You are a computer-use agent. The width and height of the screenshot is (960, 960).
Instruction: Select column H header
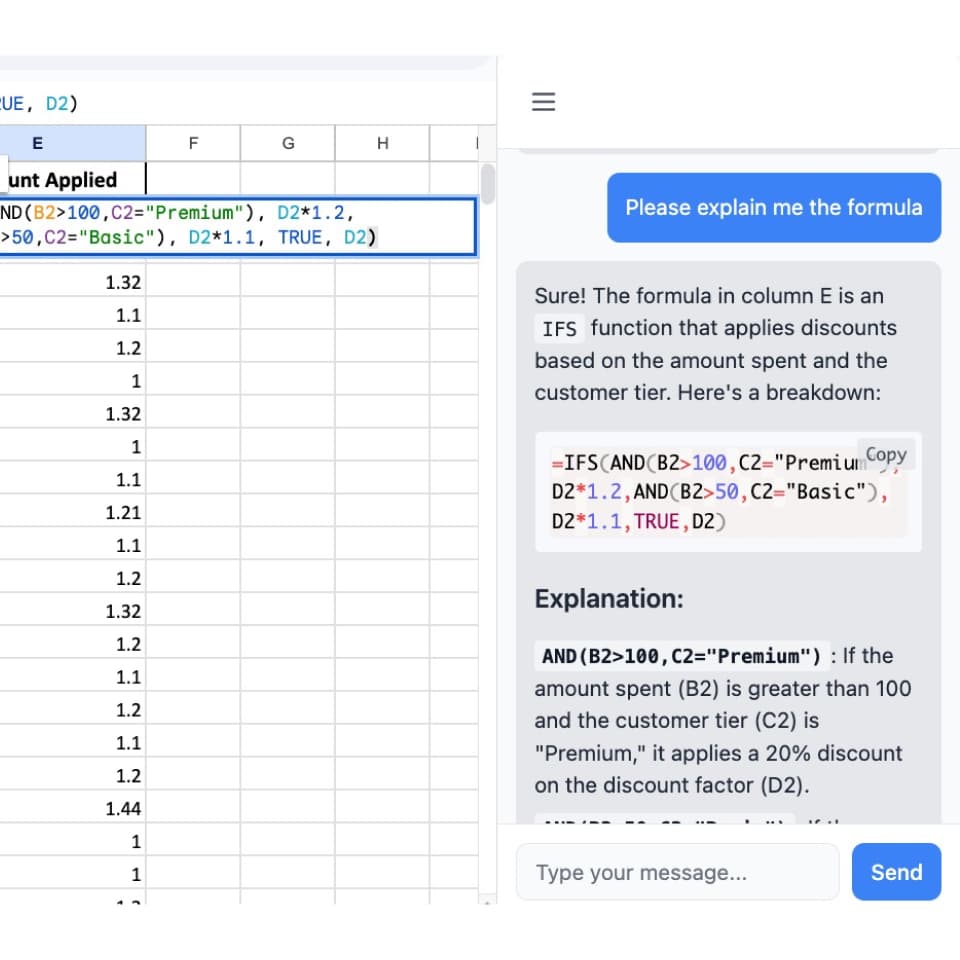point(382,143)
